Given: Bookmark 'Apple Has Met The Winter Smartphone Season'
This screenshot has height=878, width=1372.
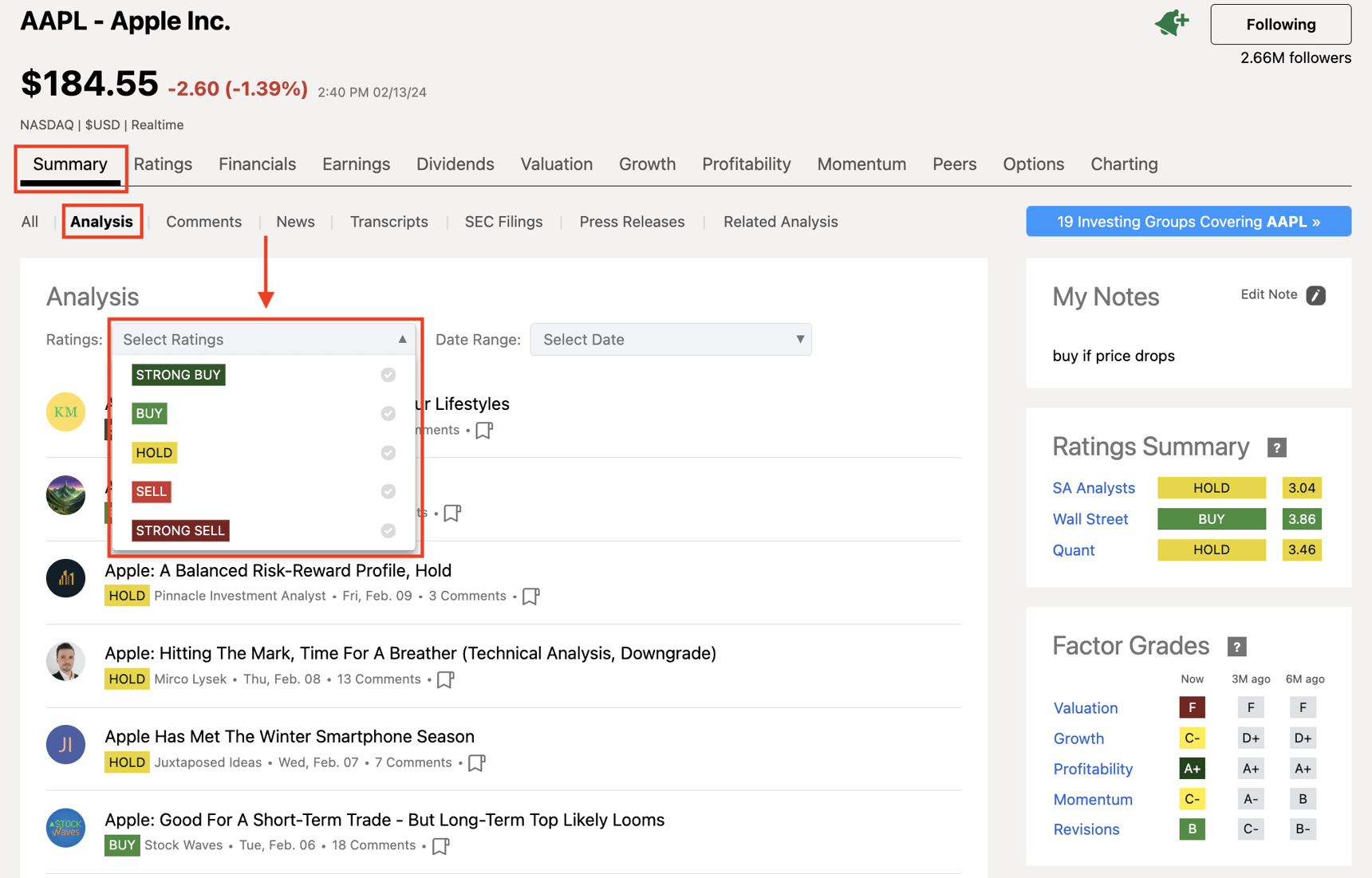Looking at the screenshot, I should (477, 762).
